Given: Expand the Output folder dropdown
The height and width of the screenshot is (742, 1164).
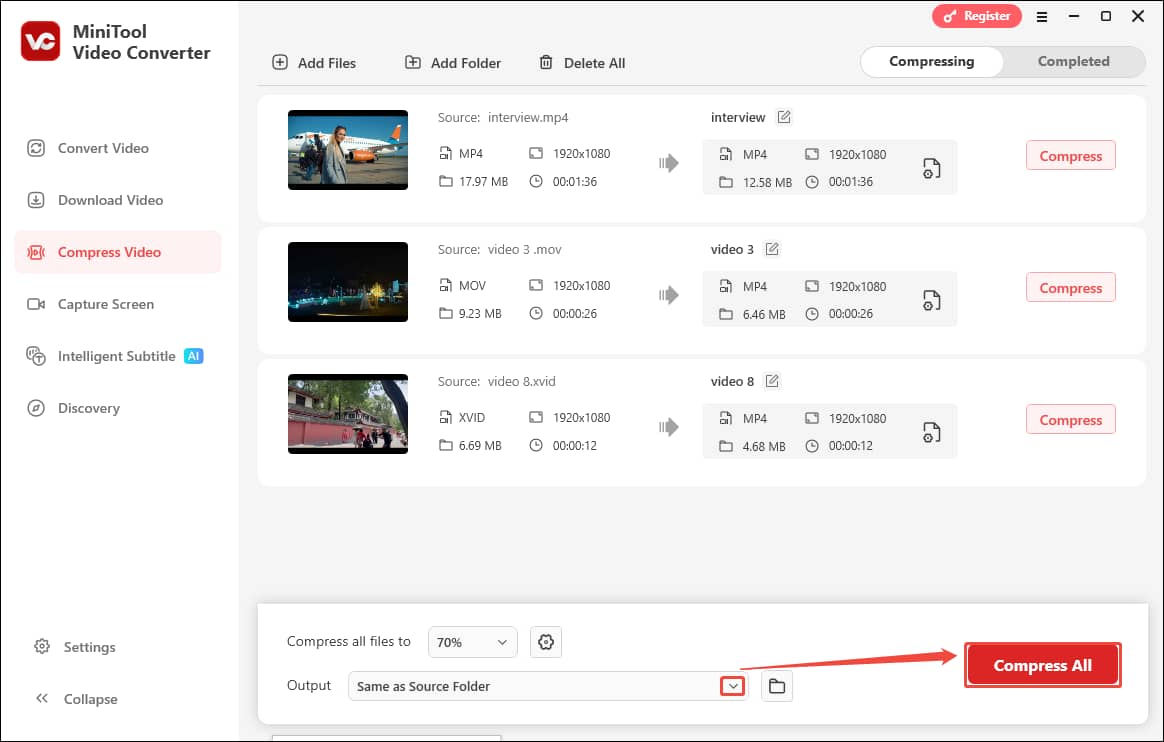Looking at the screenshot, I should click(733, 685).
